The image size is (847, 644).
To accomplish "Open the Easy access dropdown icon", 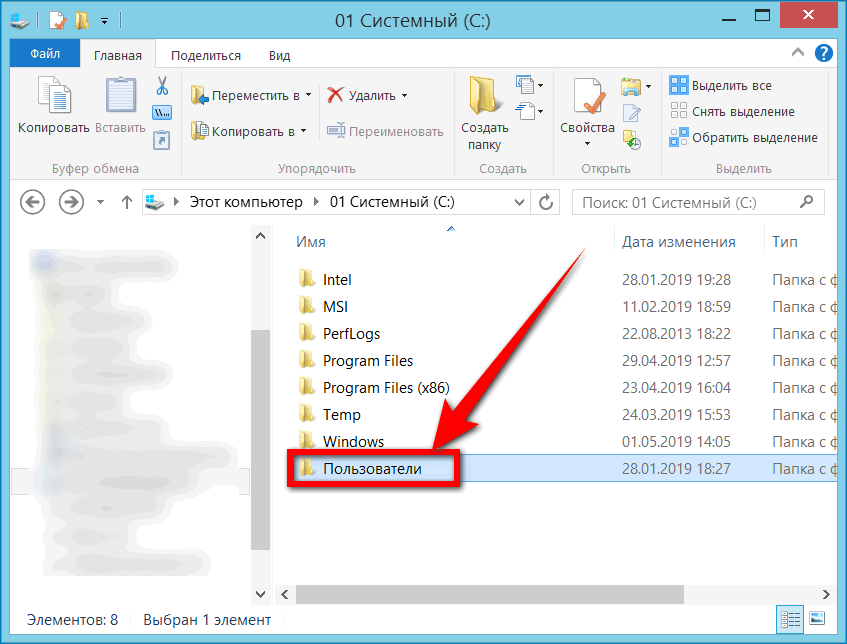I will (529, 112).
